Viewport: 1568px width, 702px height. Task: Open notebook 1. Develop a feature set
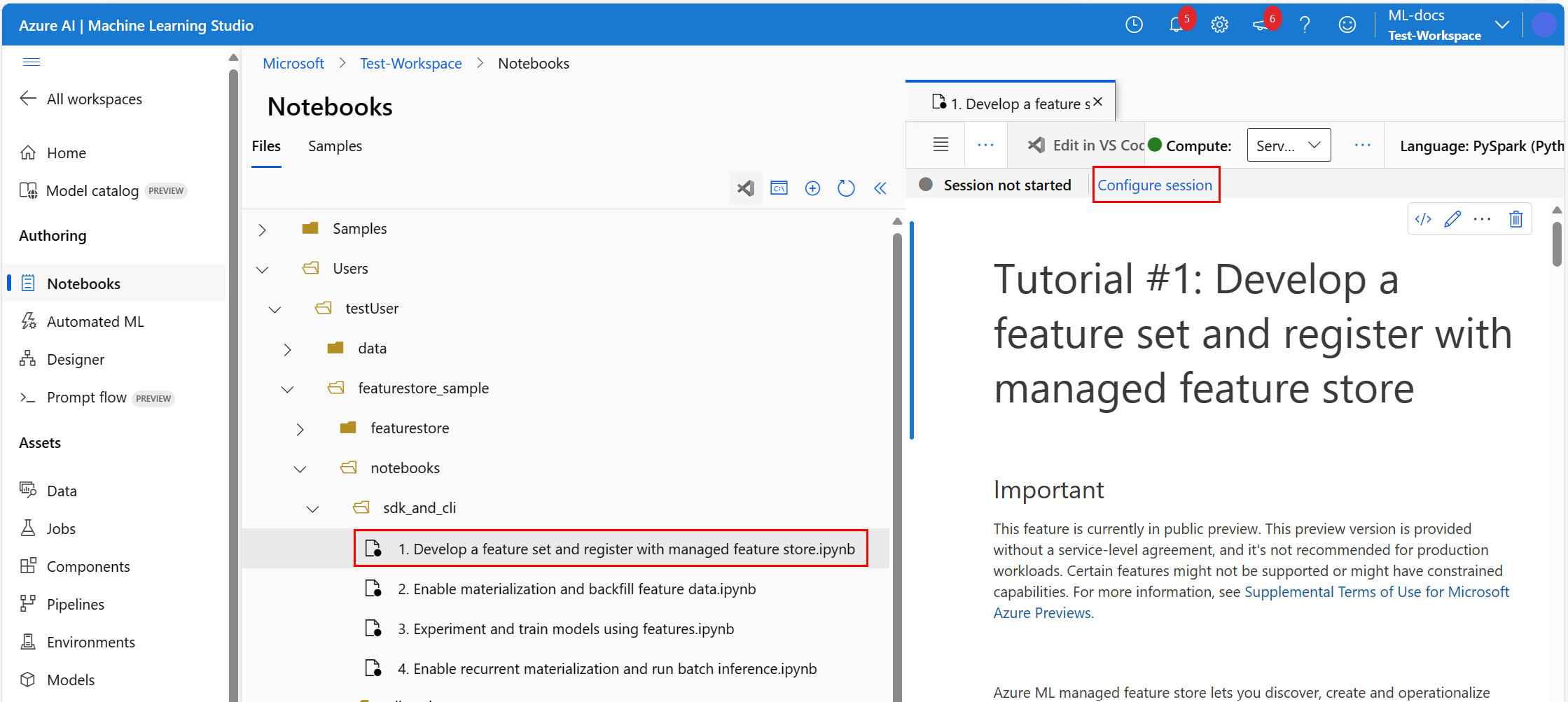pos(611,549)
